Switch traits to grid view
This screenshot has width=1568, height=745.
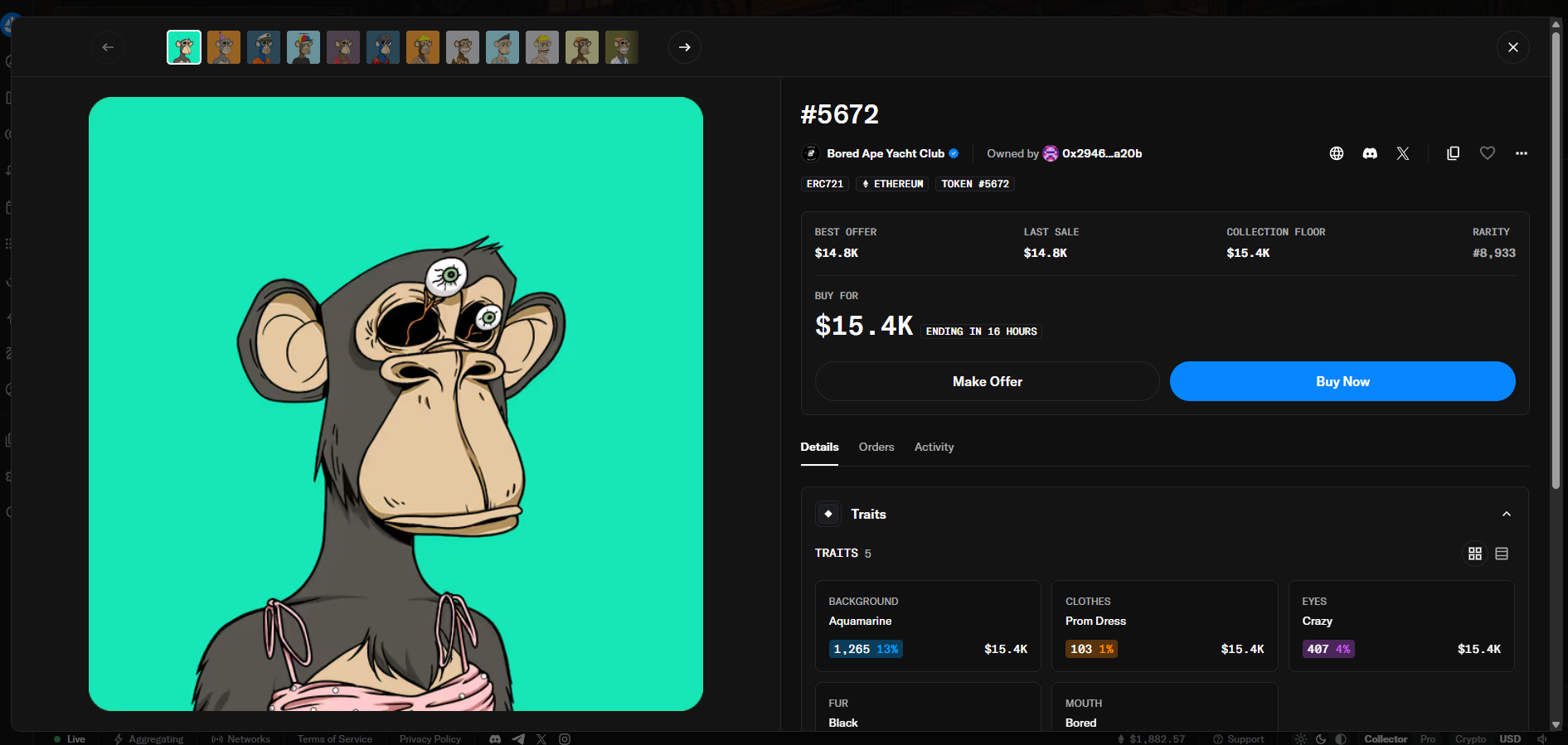pos(1475,554)
